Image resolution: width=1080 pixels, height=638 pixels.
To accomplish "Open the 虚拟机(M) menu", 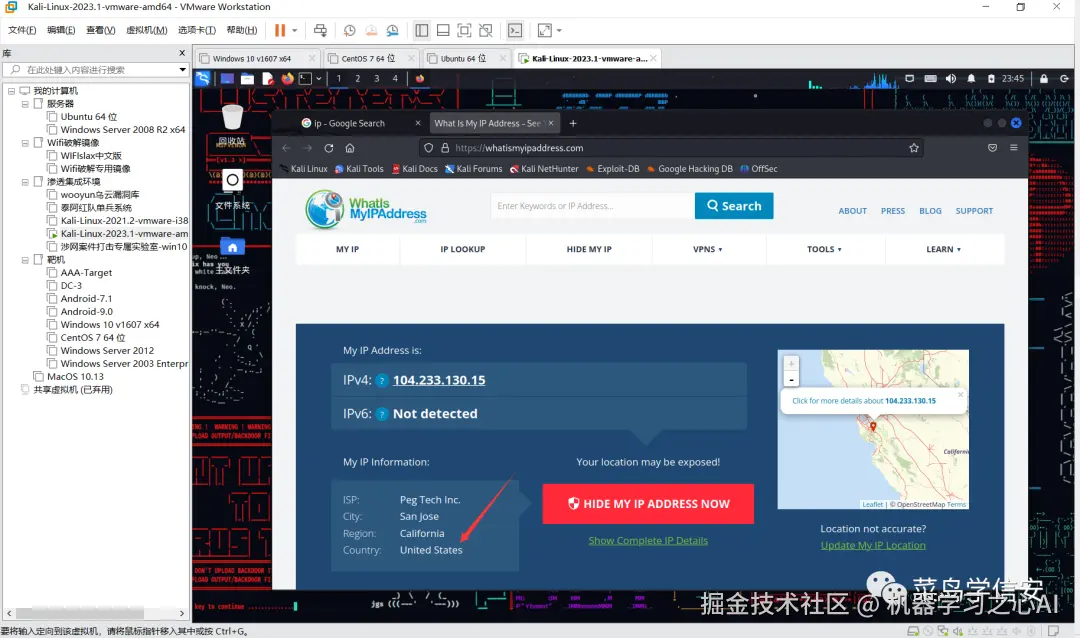I will pyautogui.click(x=147, y=30).
